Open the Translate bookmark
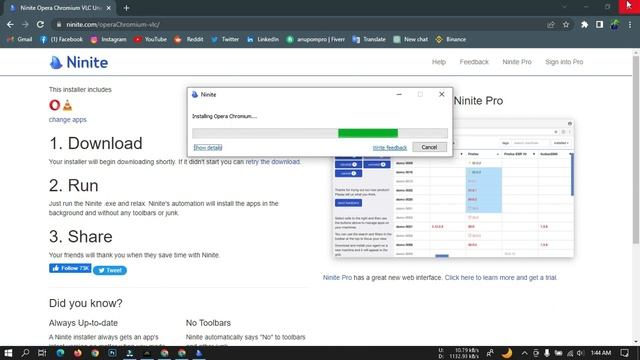 [369, 40]
